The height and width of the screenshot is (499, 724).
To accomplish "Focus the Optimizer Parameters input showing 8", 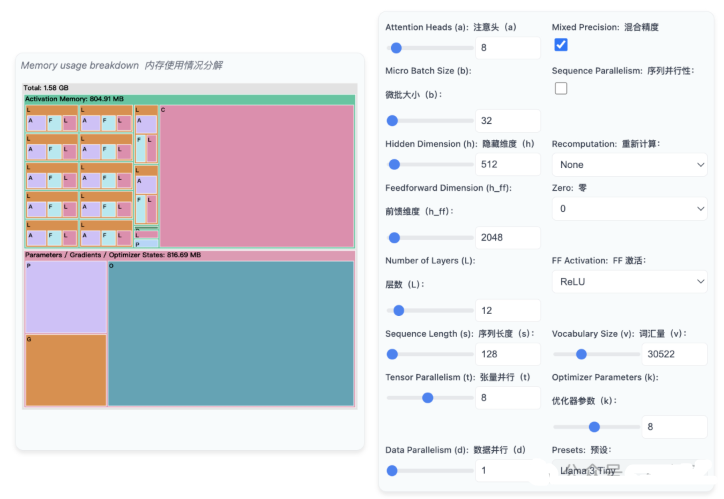I will tap(675, 427).
